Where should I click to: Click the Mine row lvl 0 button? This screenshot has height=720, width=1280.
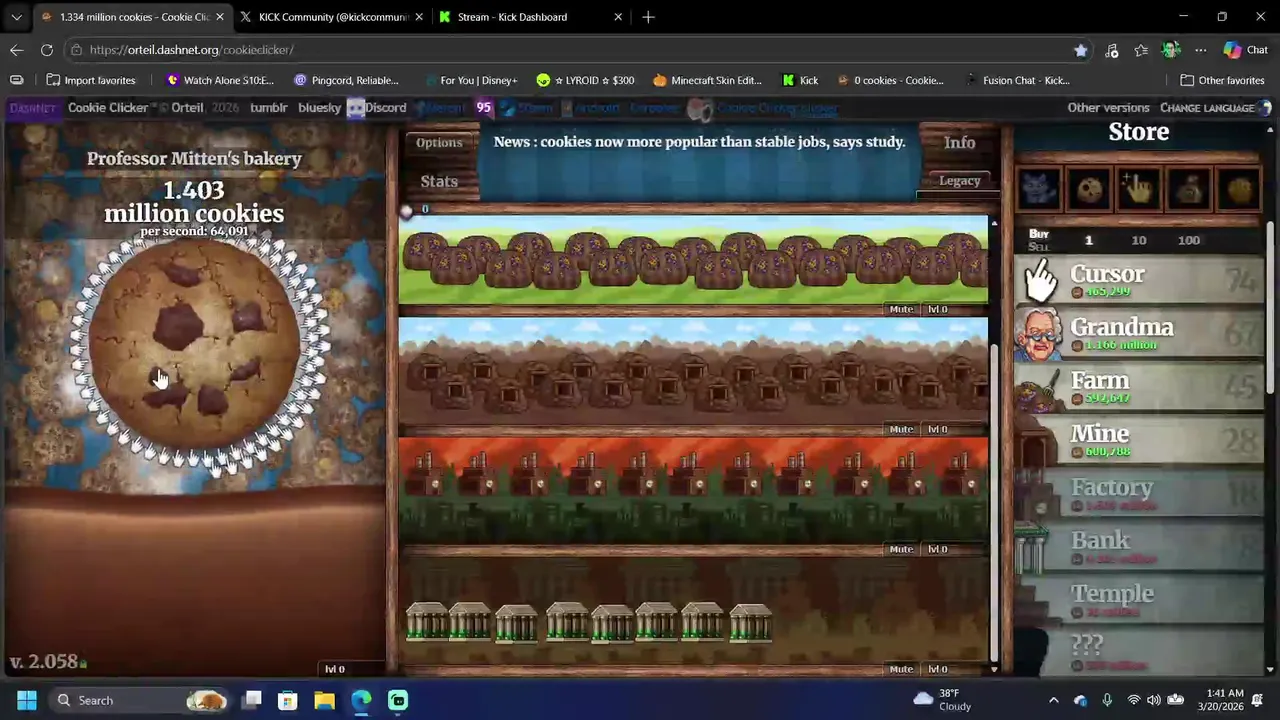point(937,429)
